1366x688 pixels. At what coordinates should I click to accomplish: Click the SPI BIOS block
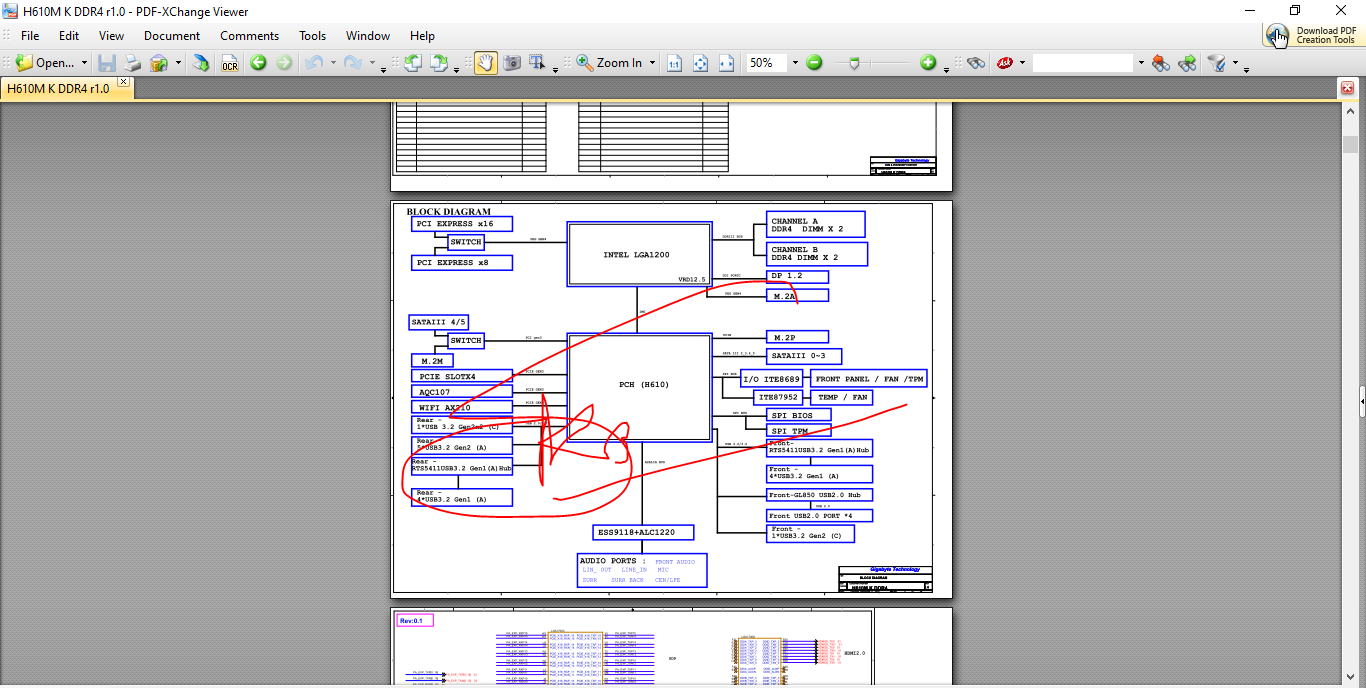click(x=798, y=415)
